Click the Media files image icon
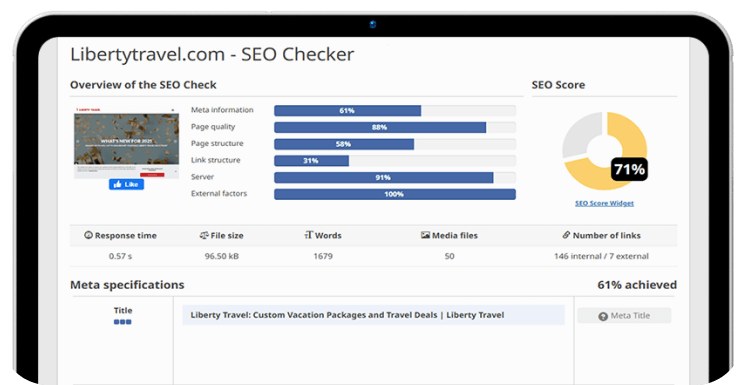This screenshot has height=385, width=744. [x=425, y=235]
